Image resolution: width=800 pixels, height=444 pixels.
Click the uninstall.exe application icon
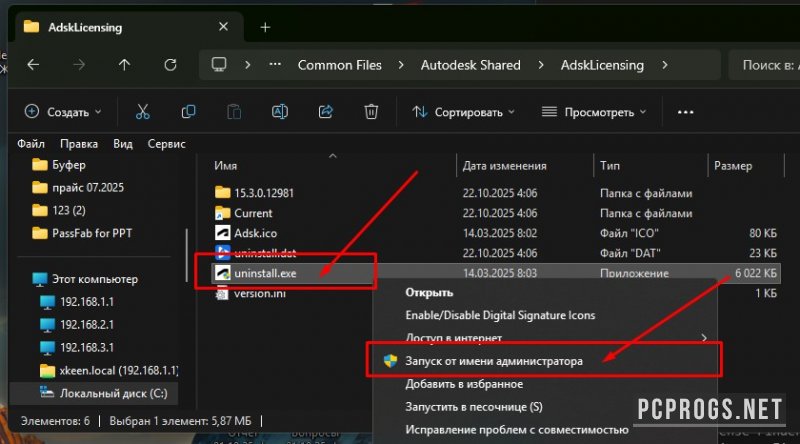pos(222,274)
